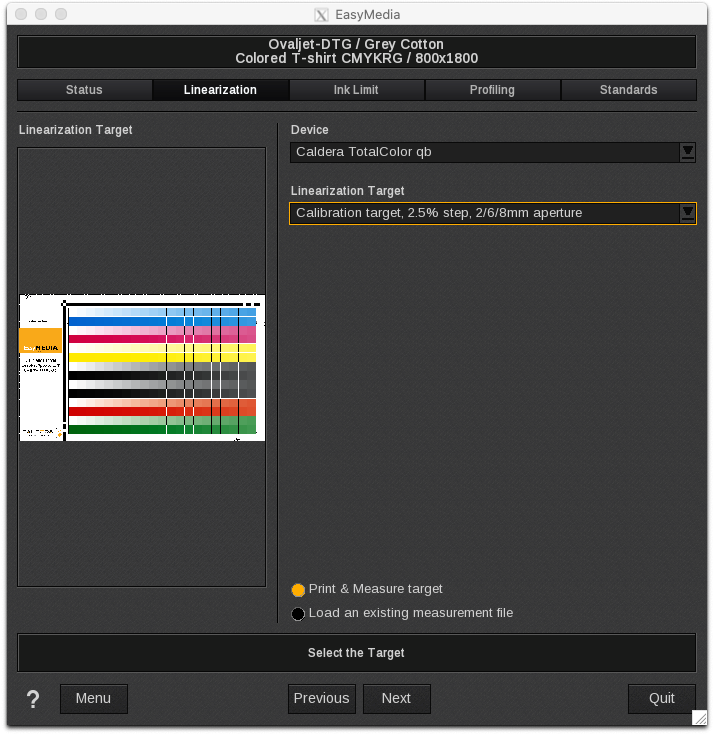This screenshot has height=734, width=714.
Task: Select Print & Measure target option
Action: coord(298,590)
